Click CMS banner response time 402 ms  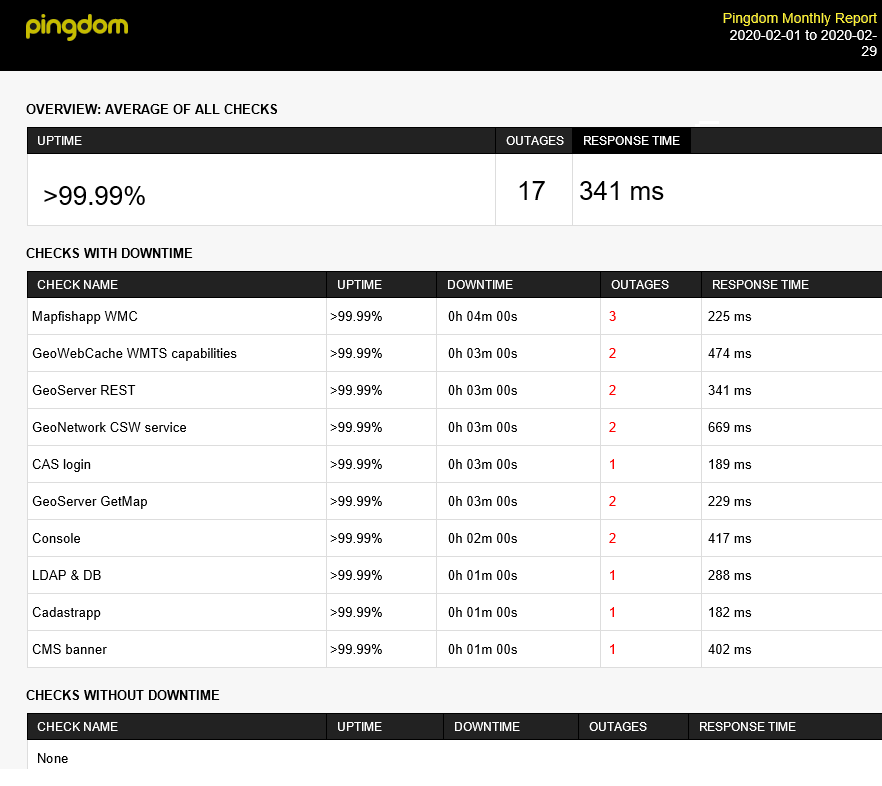pos(730,649)
